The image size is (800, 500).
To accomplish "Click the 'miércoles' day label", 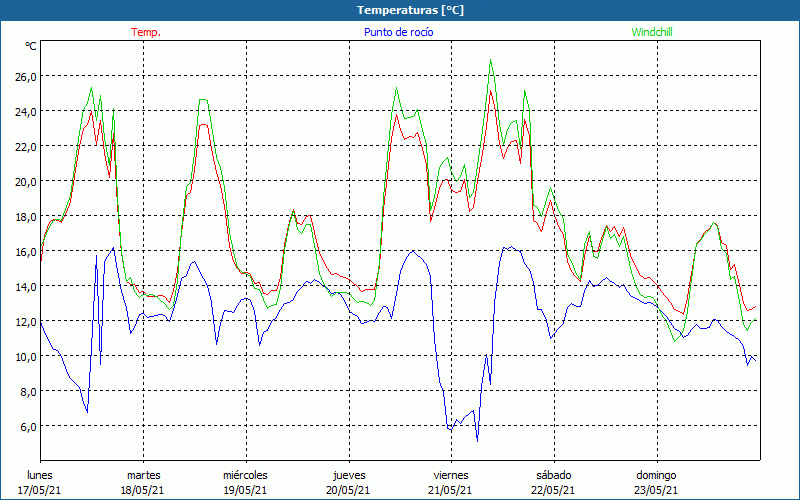I will (245, 475).
